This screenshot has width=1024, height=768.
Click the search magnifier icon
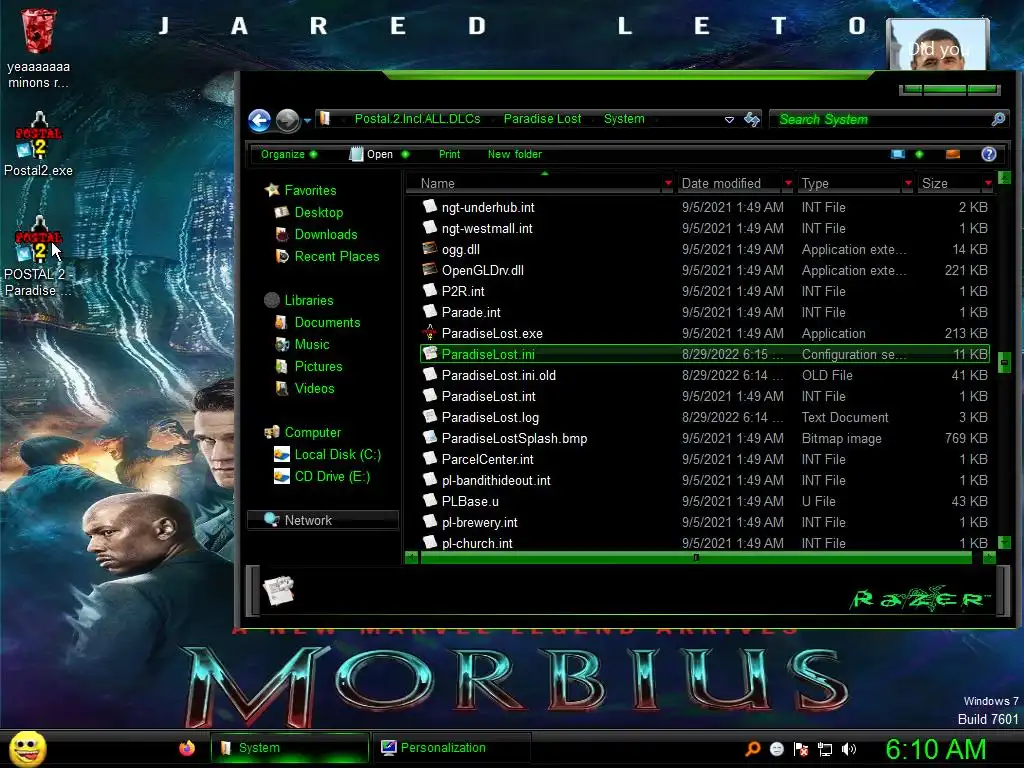click(x=999, y=119)
